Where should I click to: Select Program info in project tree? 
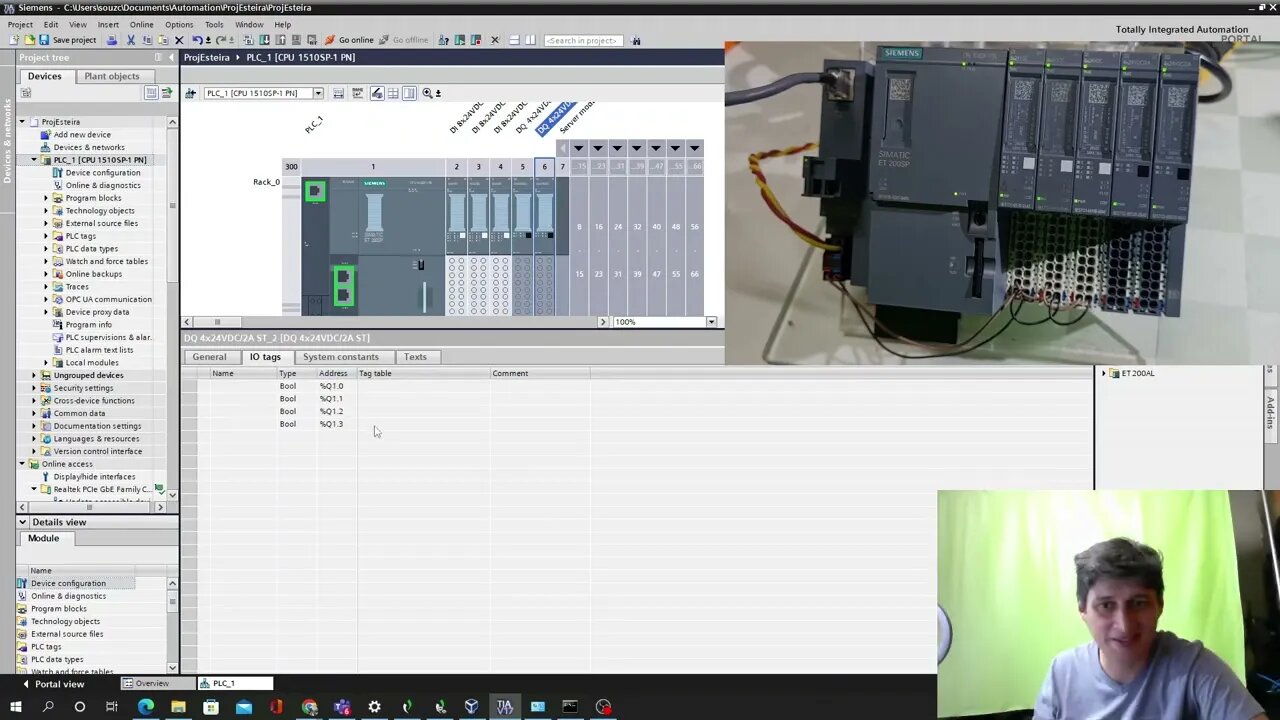pos(88,325)
